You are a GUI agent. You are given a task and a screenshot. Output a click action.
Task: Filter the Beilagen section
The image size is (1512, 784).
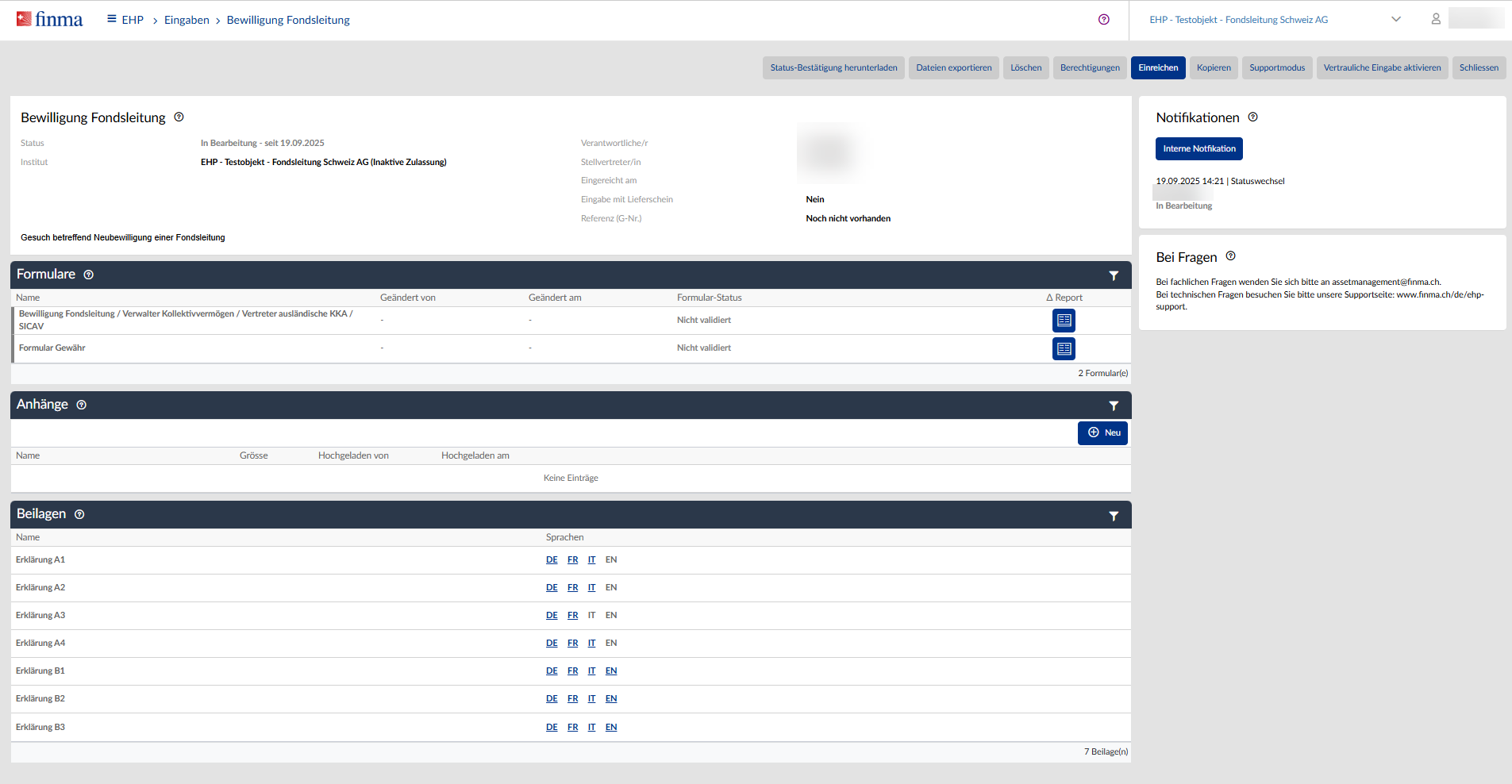tap(1114, 516)
